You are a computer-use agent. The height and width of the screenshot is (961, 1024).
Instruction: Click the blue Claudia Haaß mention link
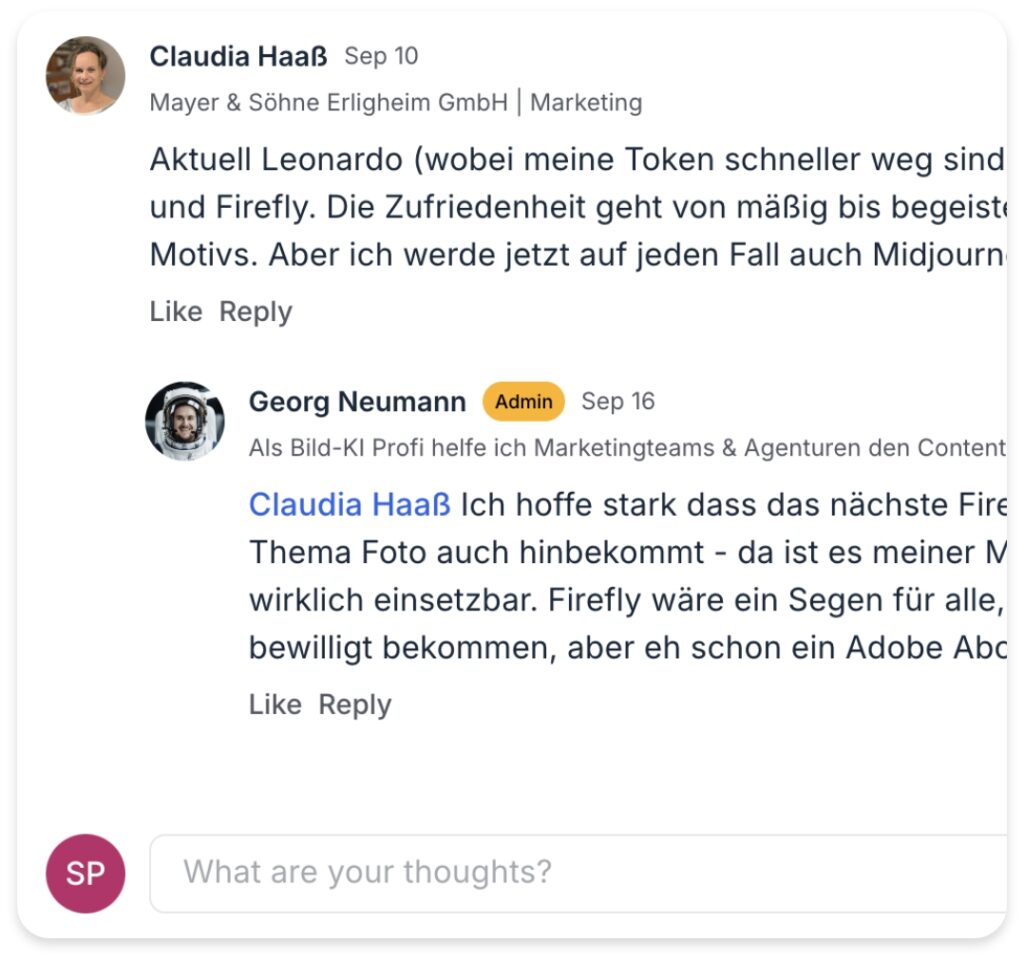point(350,505)
